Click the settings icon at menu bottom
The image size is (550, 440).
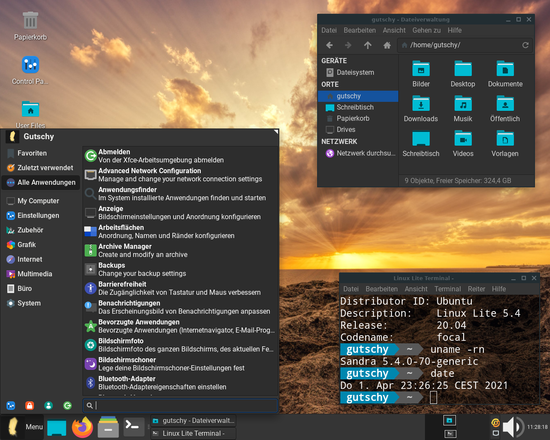click(x=11, y=406)
